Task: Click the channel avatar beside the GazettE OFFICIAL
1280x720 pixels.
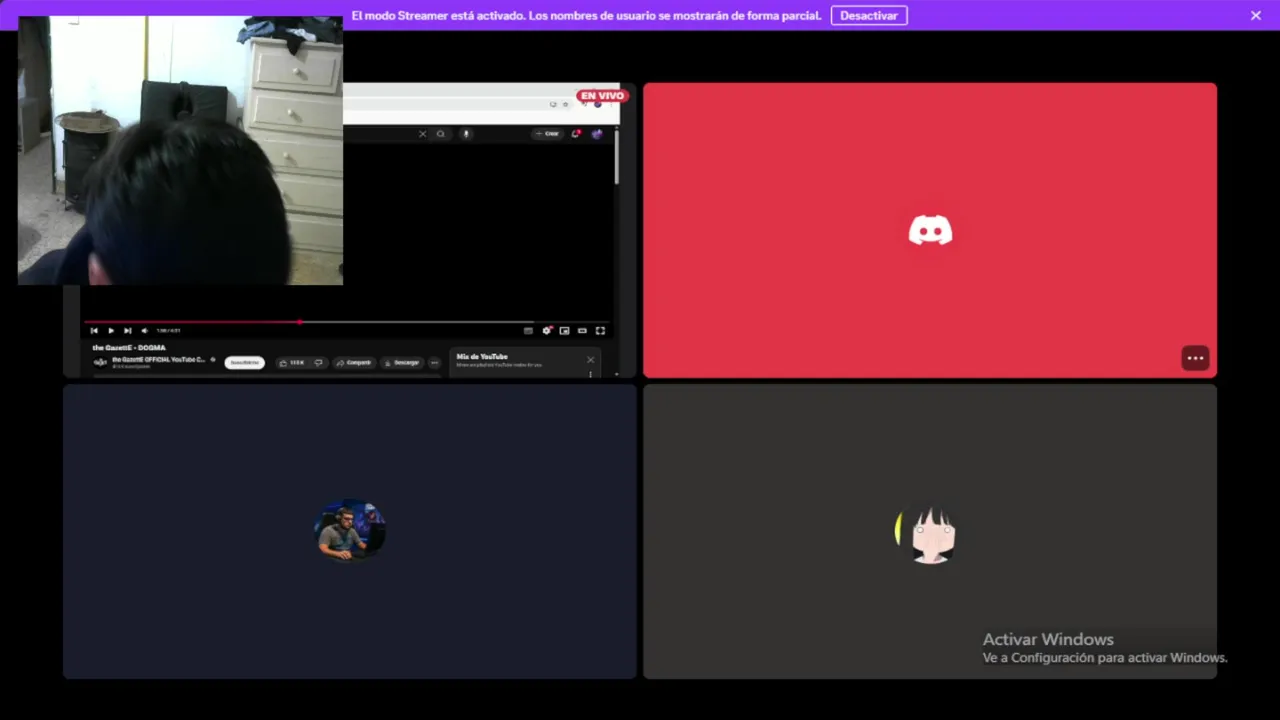Action: (x=100, y=362)
